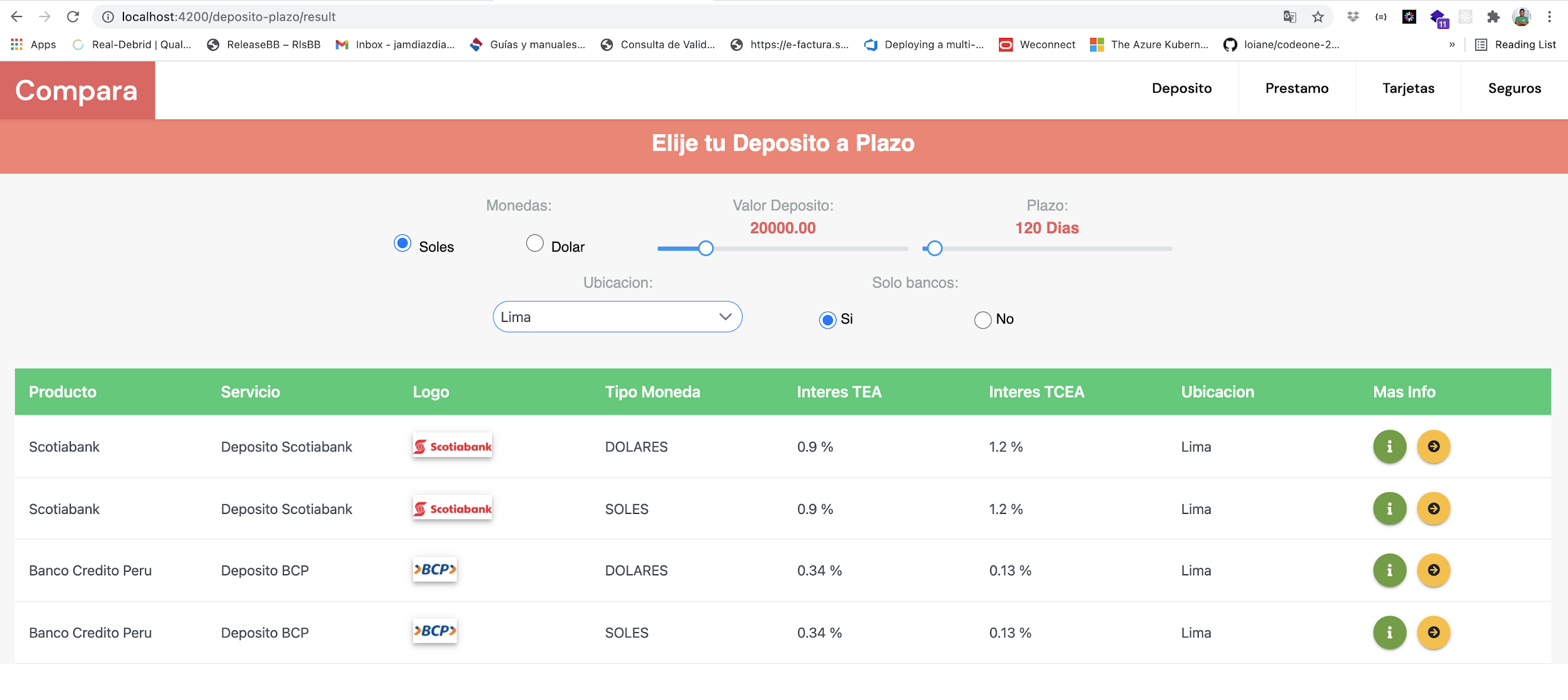Reload the page using the refresh icon
1568x700 pixels.
pyautogui.click(x=73, y=17)
